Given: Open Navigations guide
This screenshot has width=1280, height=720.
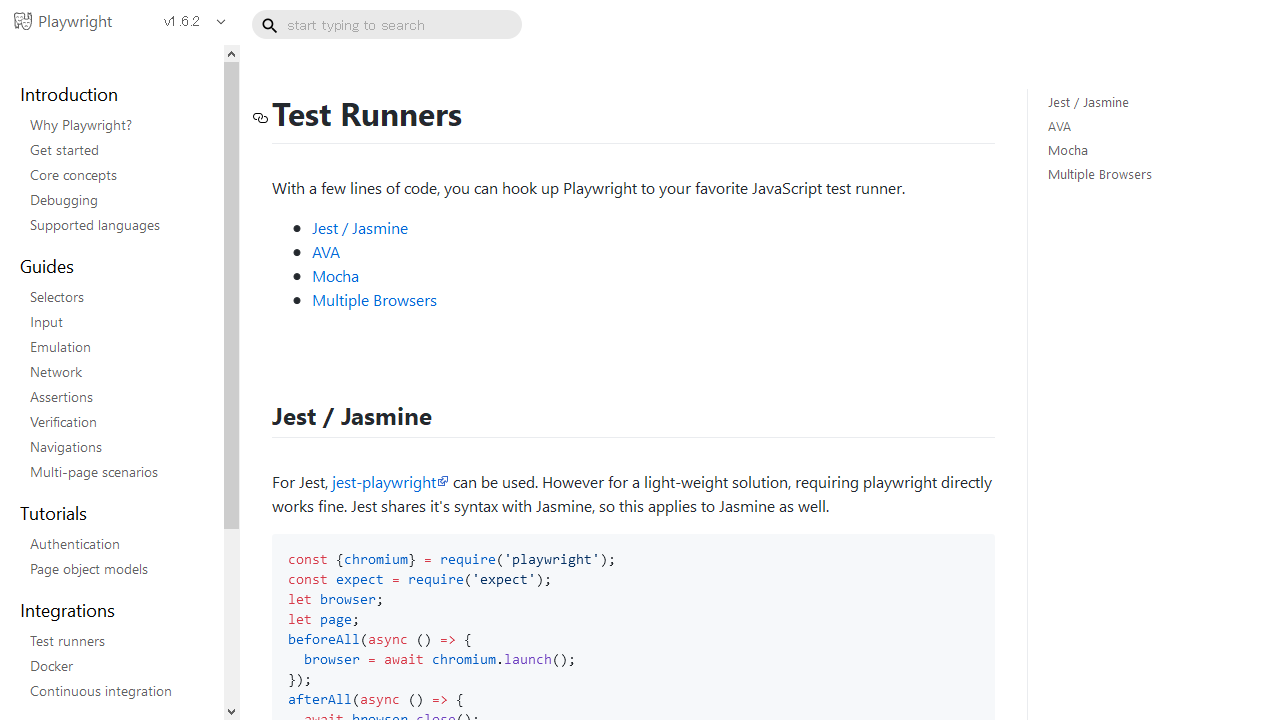Looking at the screenshot, I should [x=66, y=447].
